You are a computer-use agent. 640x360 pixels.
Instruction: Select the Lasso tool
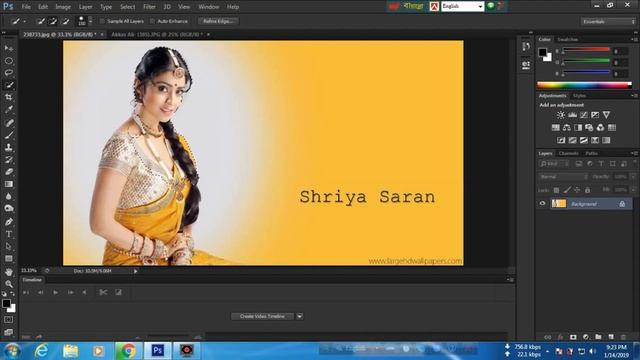(x=9, y=73)
